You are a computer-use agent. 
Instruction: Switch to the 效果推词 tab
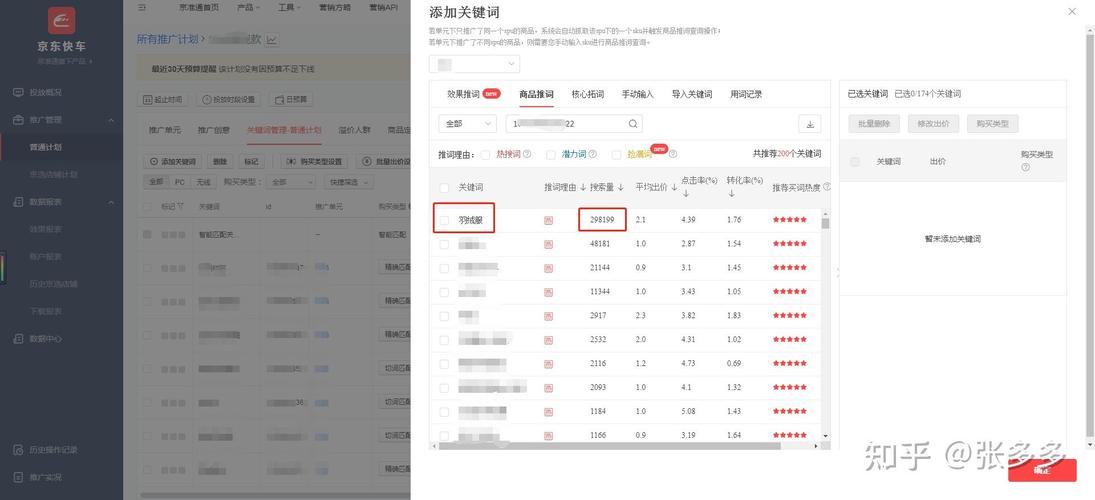click(464, 94)
